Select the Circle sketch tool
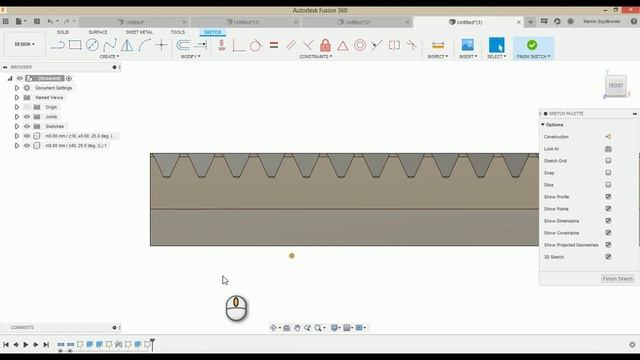The width and height of the screenshot is (640, 360). point(92,45)
